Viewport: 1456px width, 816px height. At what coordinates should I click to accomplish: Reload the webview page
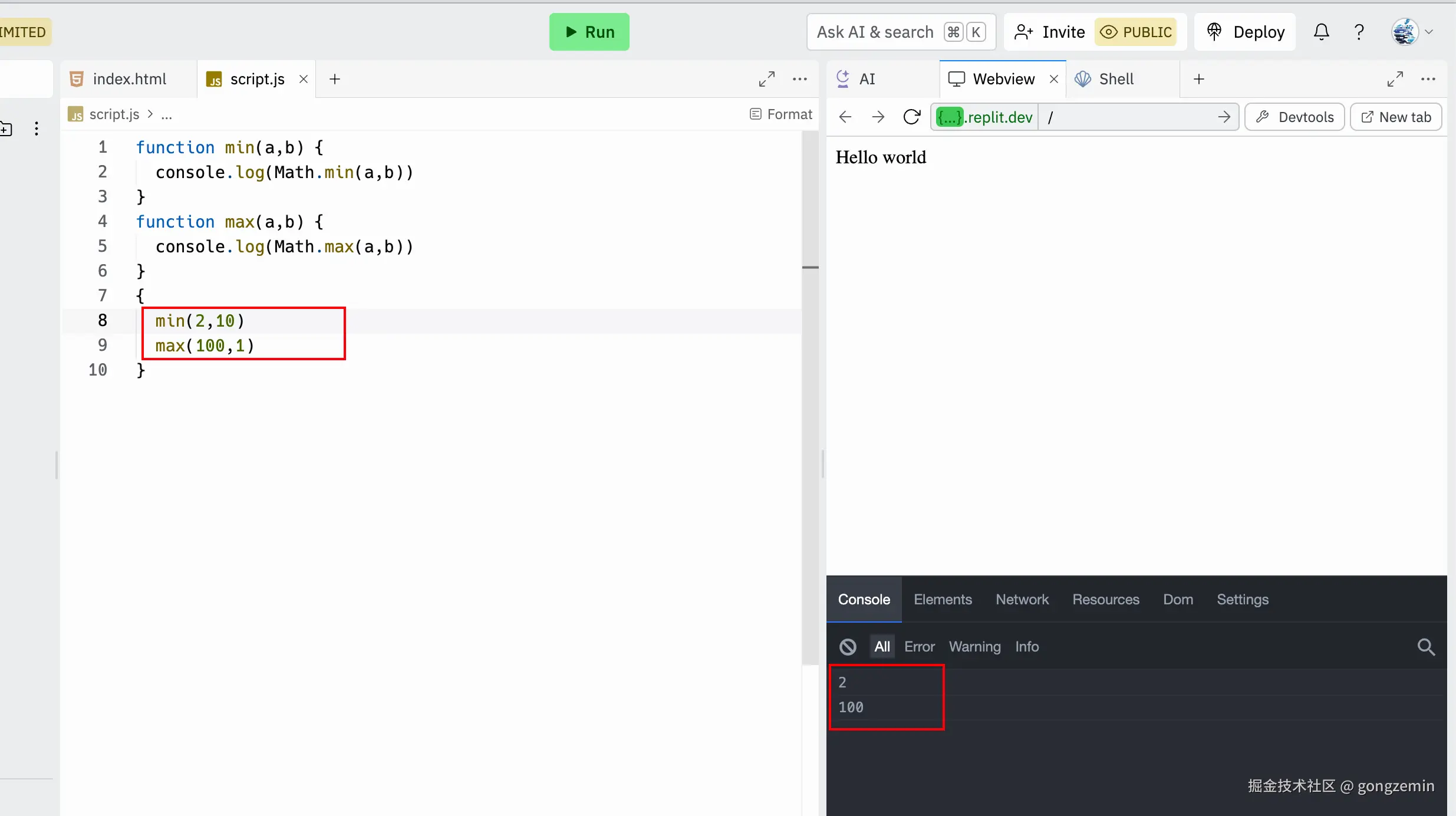(x=911, y=117)
